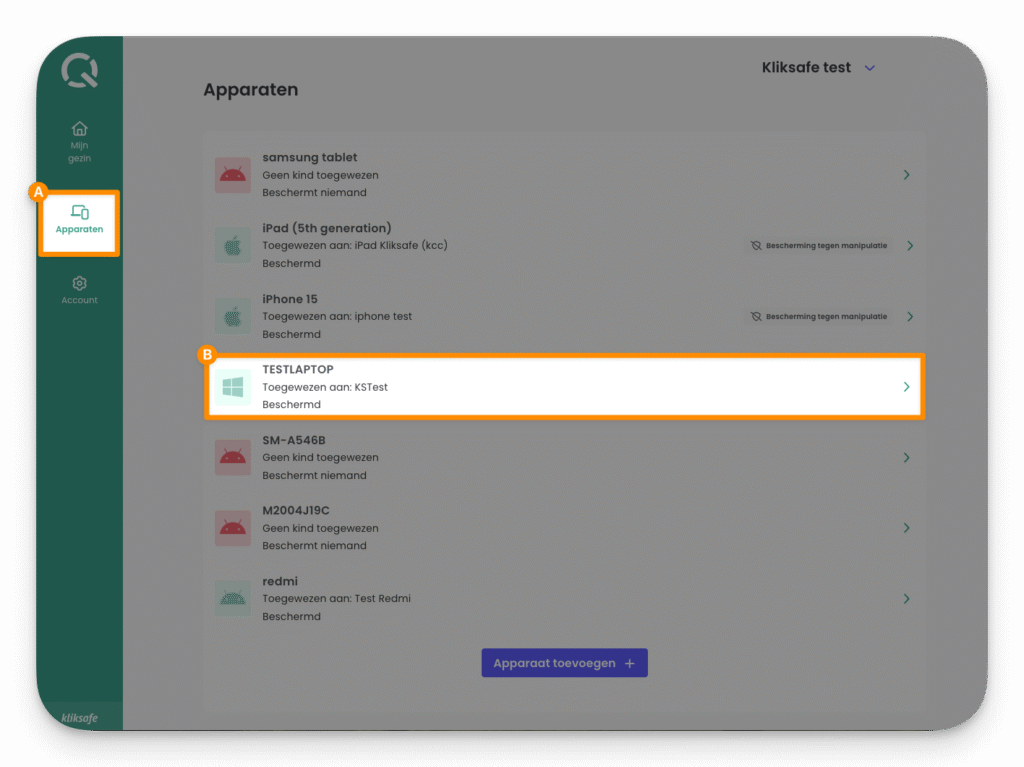
Task: Expand the redmi device row chevron
Action: point(906,598)
